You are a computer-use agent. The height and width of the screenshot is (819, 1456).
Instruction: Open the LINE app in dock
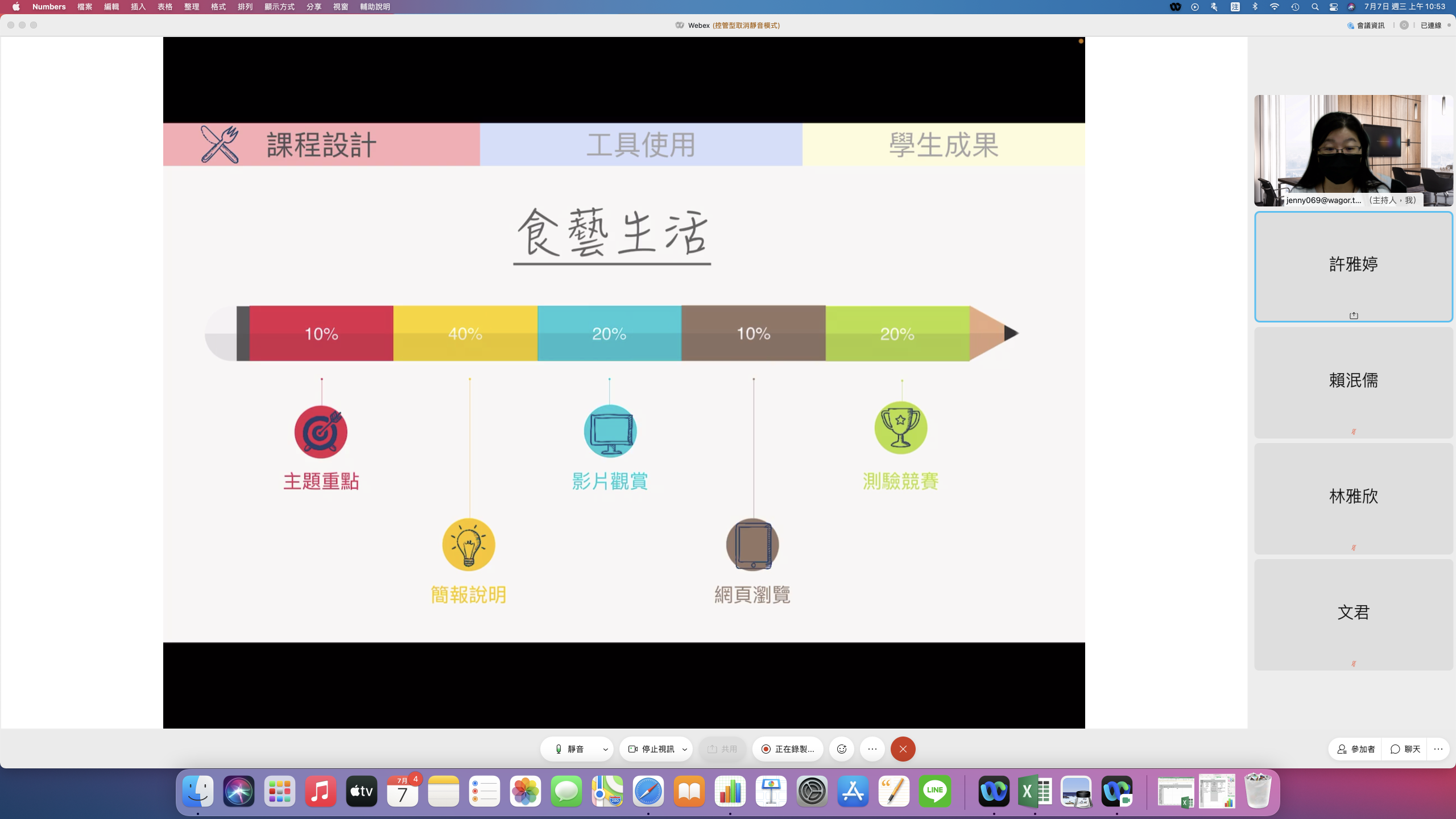pos(934,791)
